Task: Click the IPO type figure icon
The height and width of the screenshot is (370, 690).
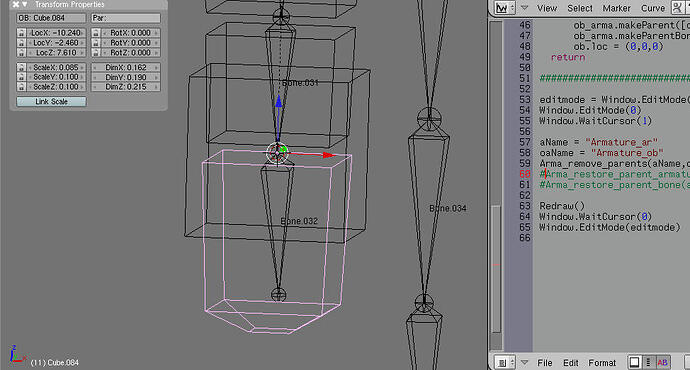Action: click(679, 8)
